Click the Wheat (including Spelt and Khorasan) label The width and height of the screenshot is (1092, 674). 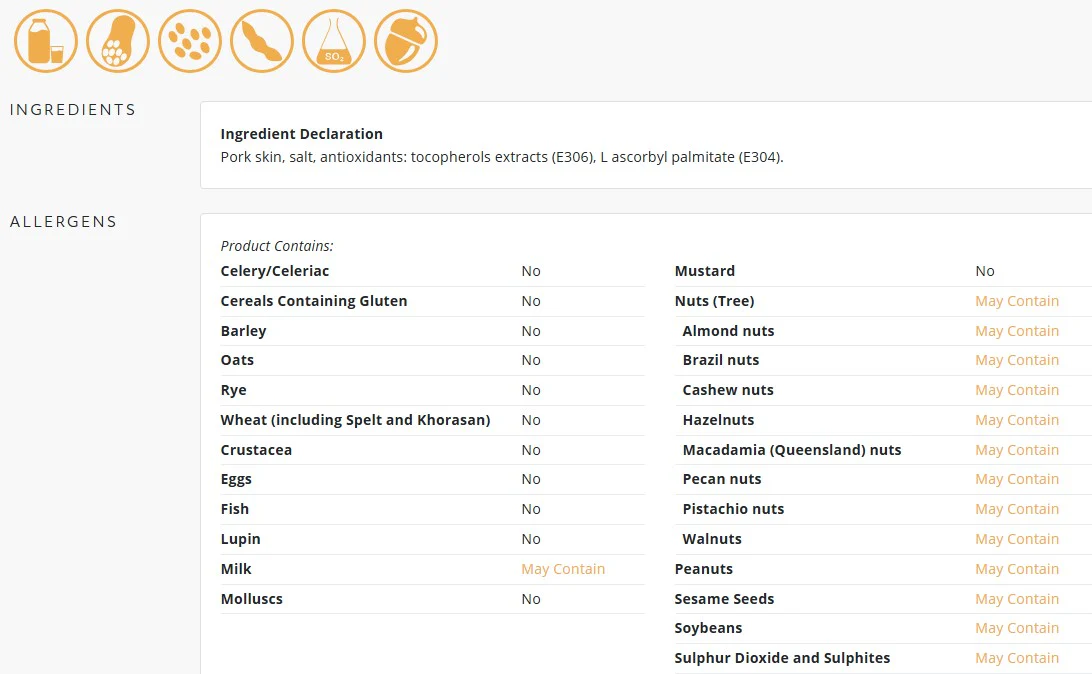click(355, 420)
